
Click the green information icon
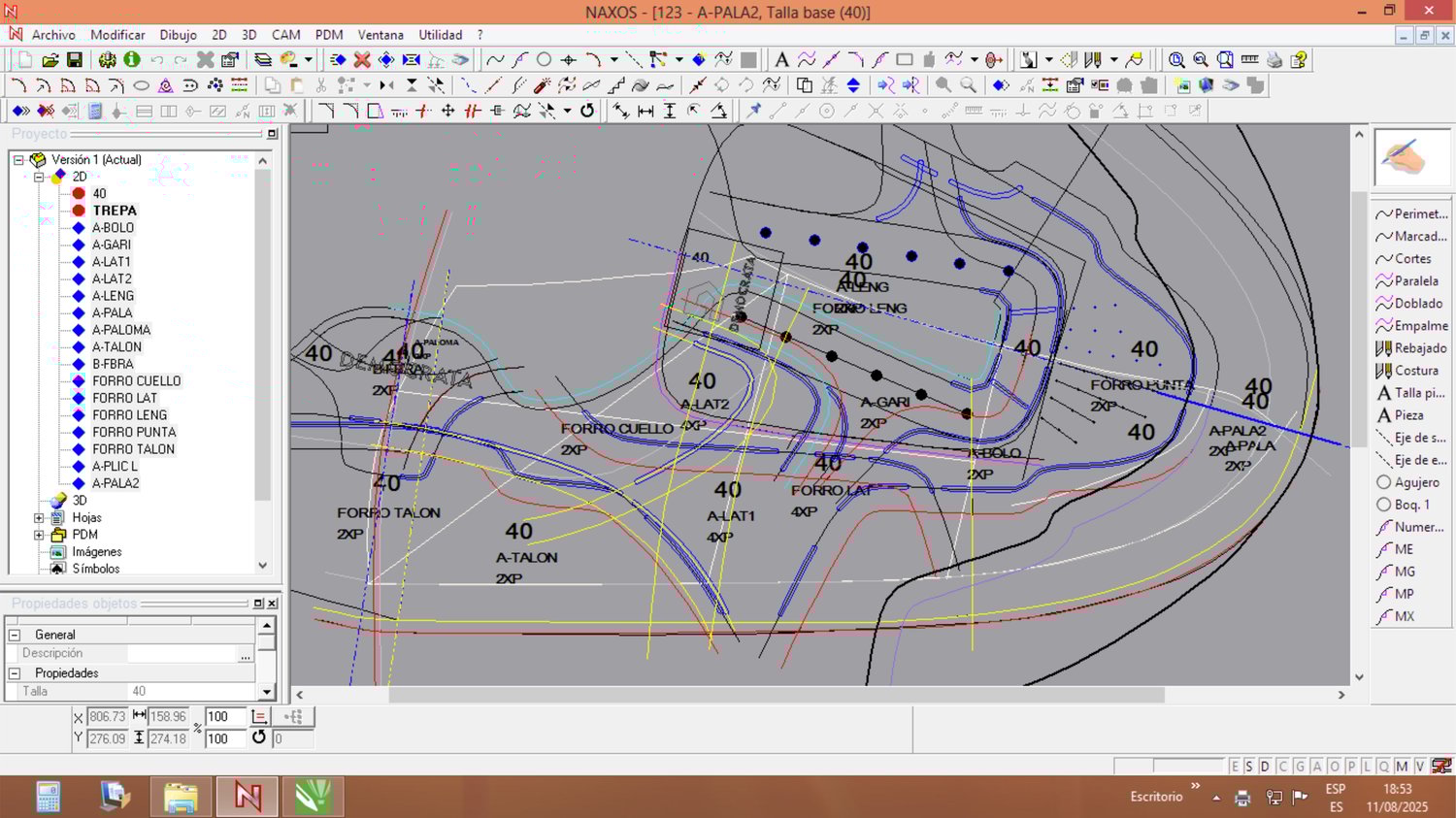pyautogui.click(x=132, y=60)
